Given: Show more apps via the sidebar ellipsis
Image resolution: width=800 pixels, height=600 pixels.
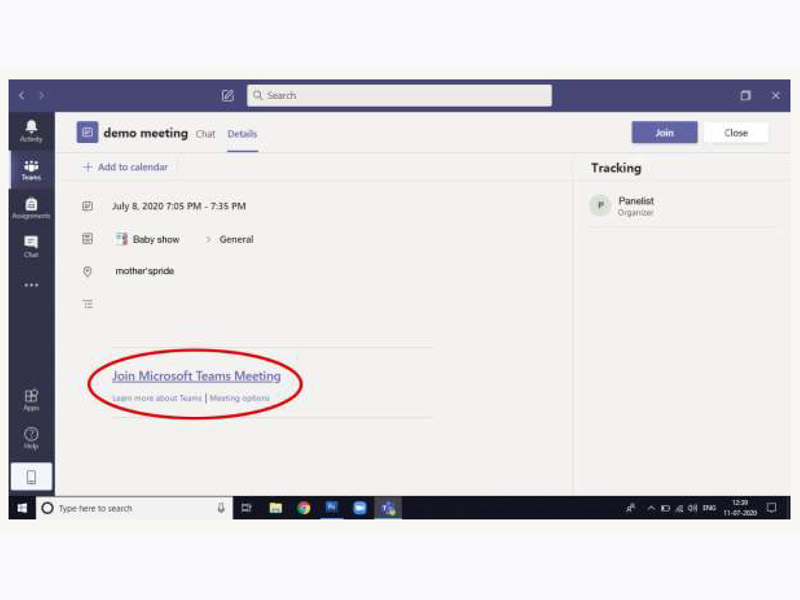Looking at the screenshot, I should [x=31, y=285].
